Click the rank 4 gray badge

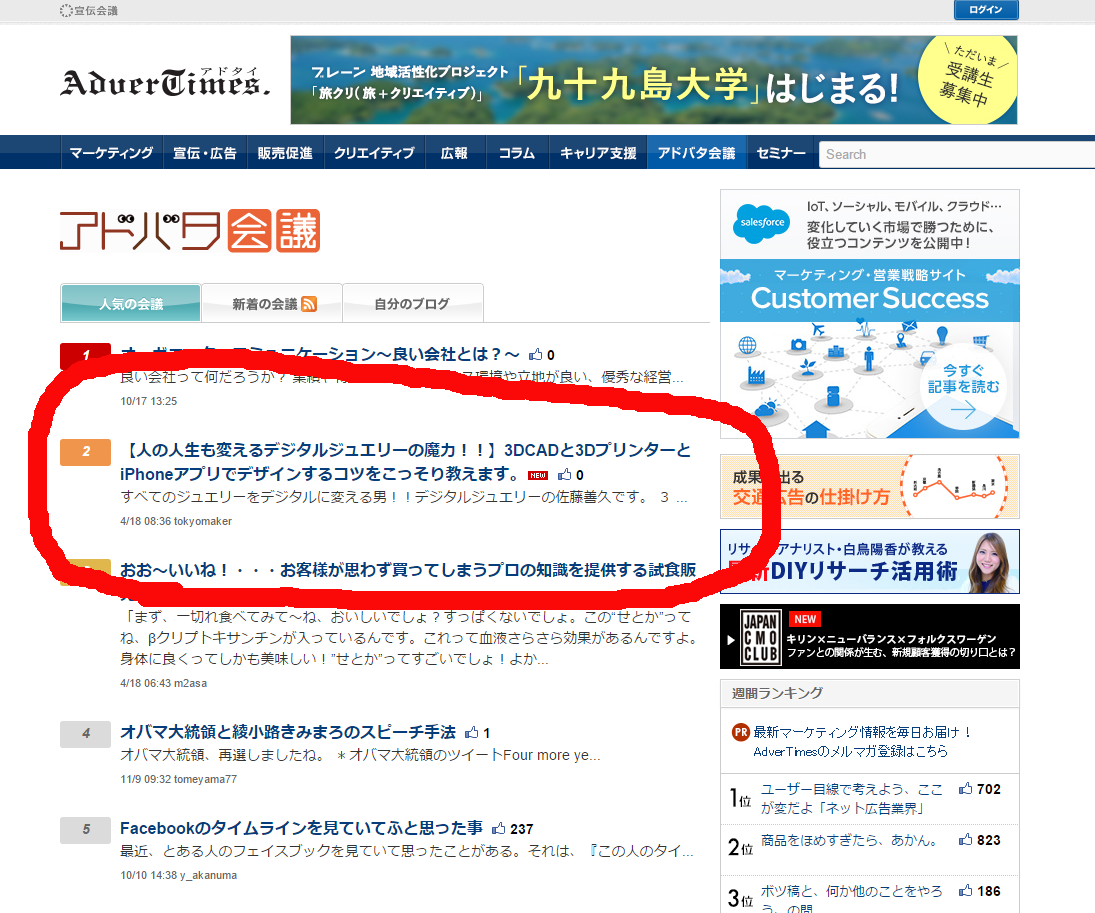86,734
